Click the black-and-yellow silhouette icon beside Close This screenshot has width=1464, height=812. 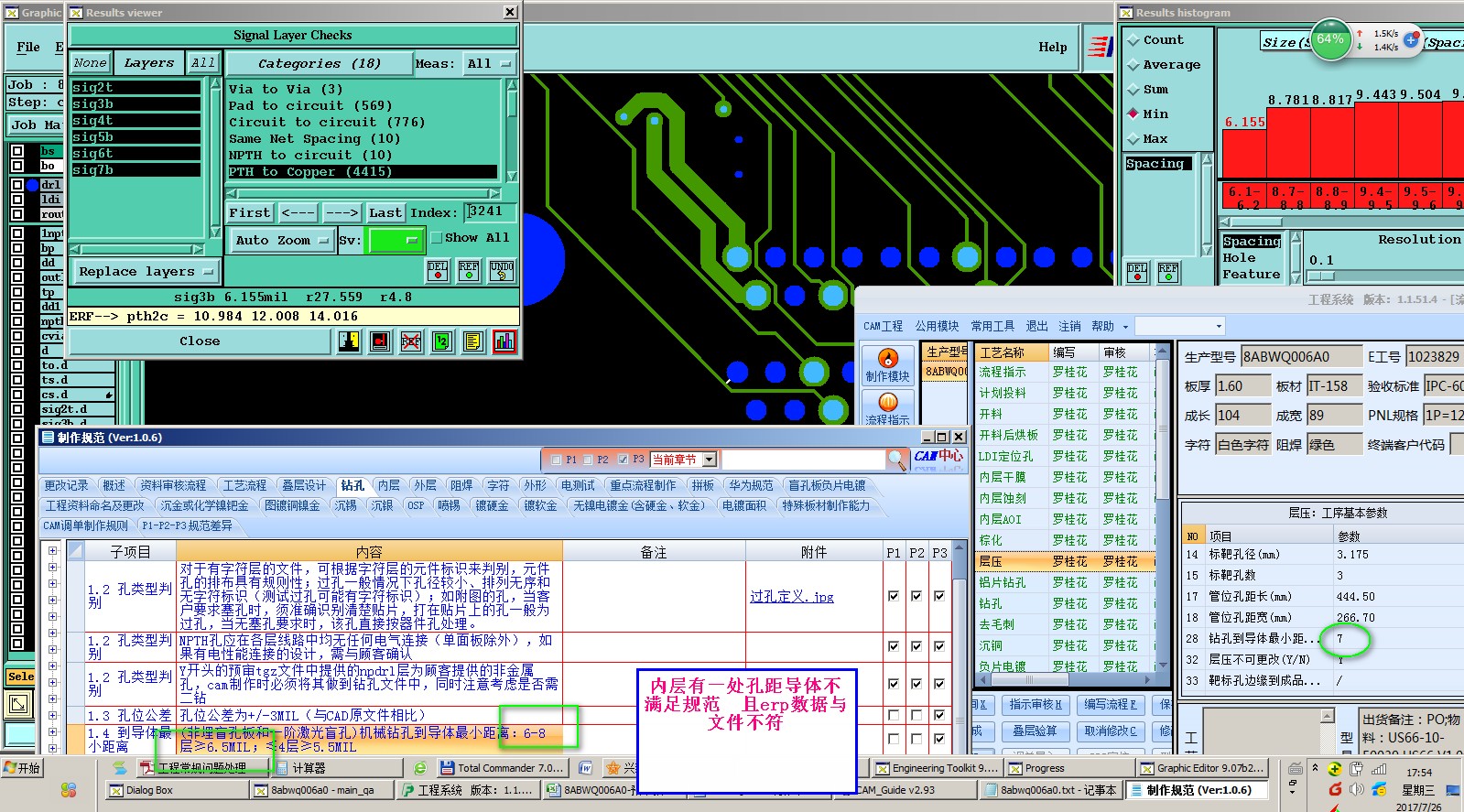[x=349, y=341]
